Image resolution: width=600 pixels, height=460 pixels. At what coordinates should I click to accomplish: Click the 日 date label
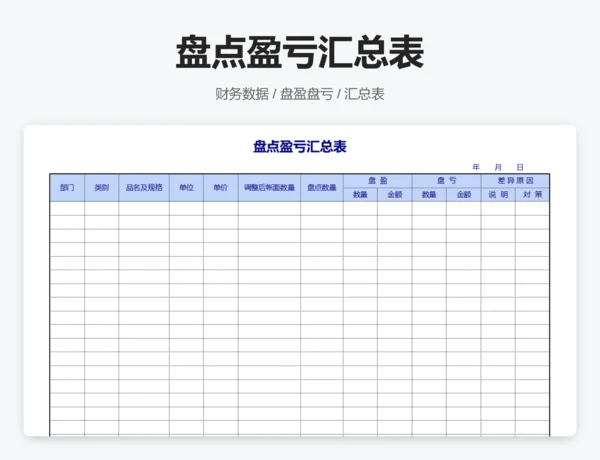(x=520, y=167)
